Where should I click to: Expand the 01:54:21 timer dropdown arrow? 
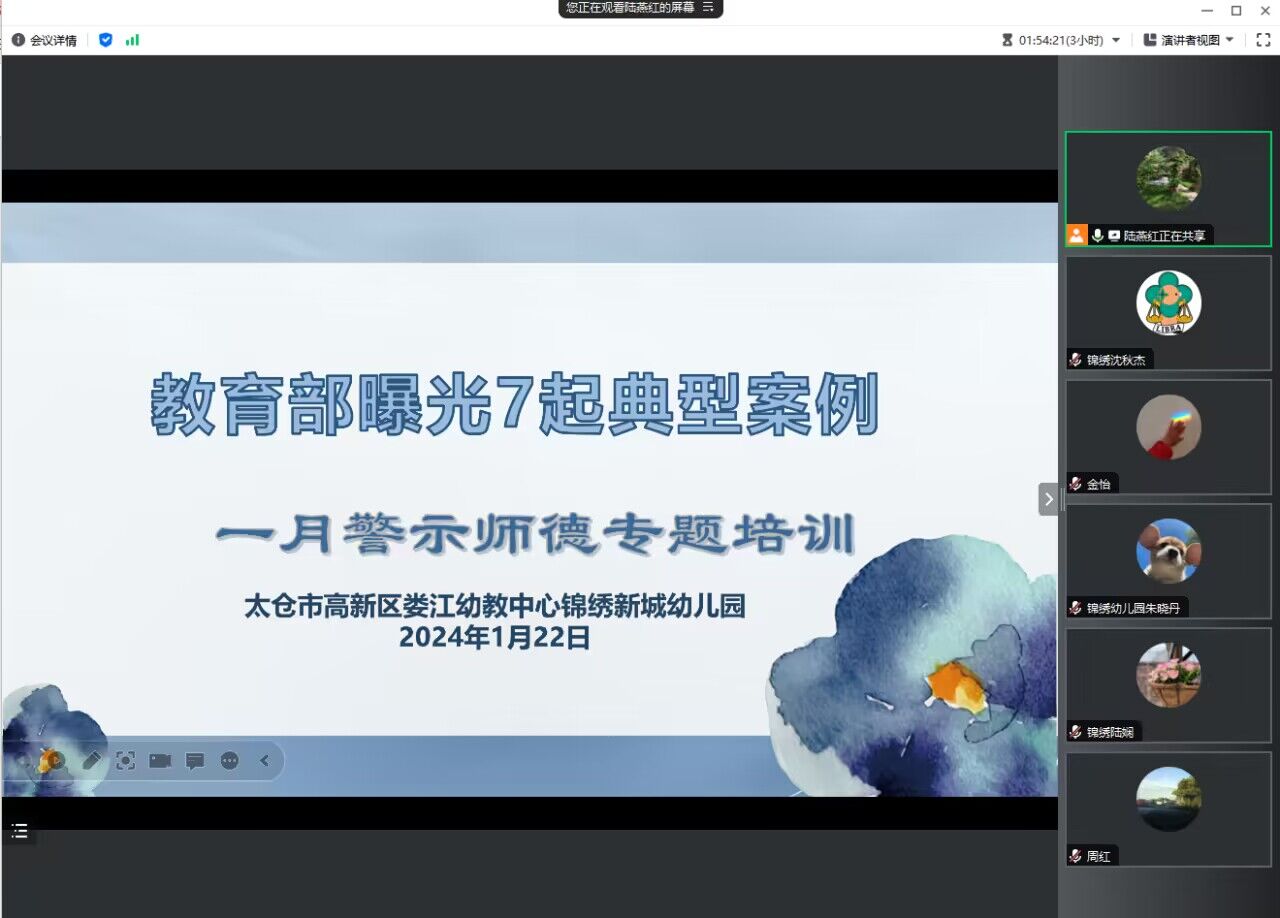tap(1116, 40)
